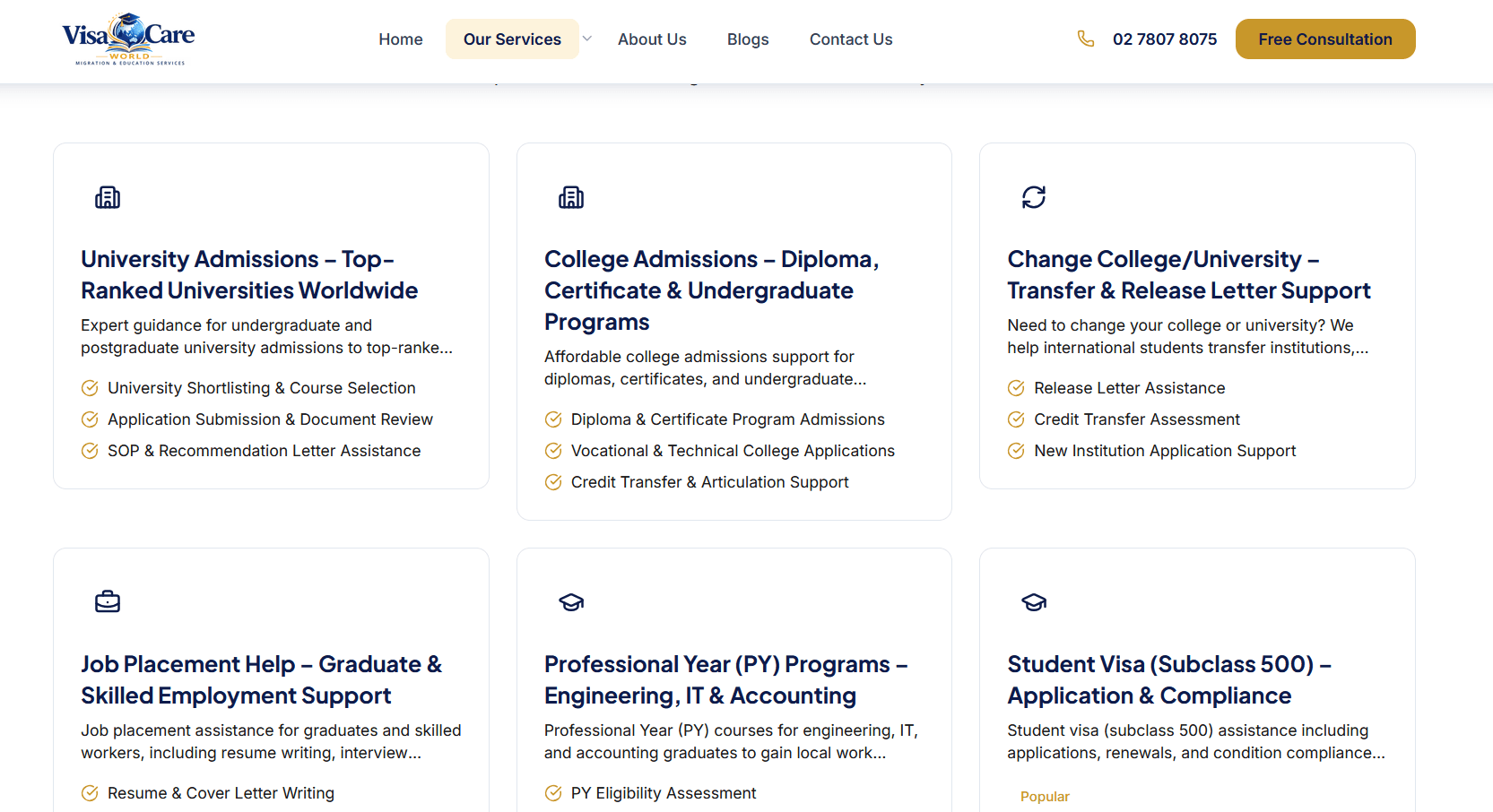Click check icon next to Release Letter Assistance
The height and width of the screenshot is (812, 1493).
point(1016,388)
